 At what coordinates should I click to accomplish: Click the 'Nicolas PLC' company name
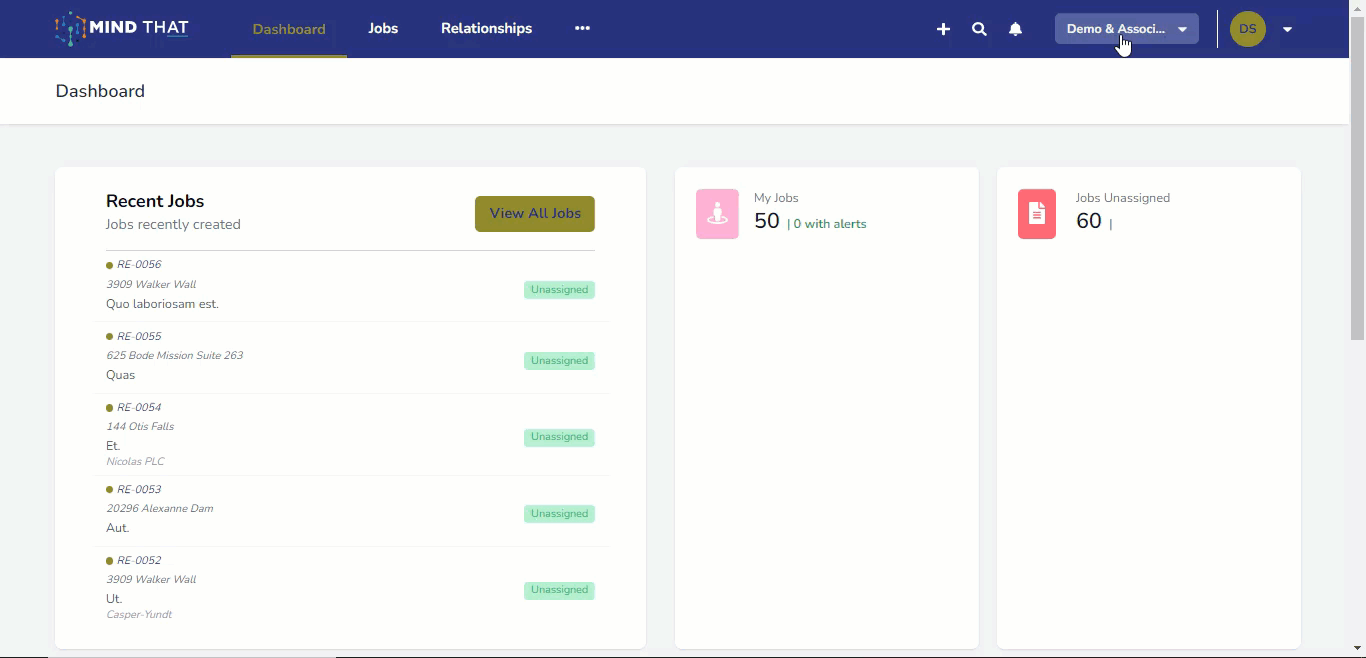click(x=135, y=462)
